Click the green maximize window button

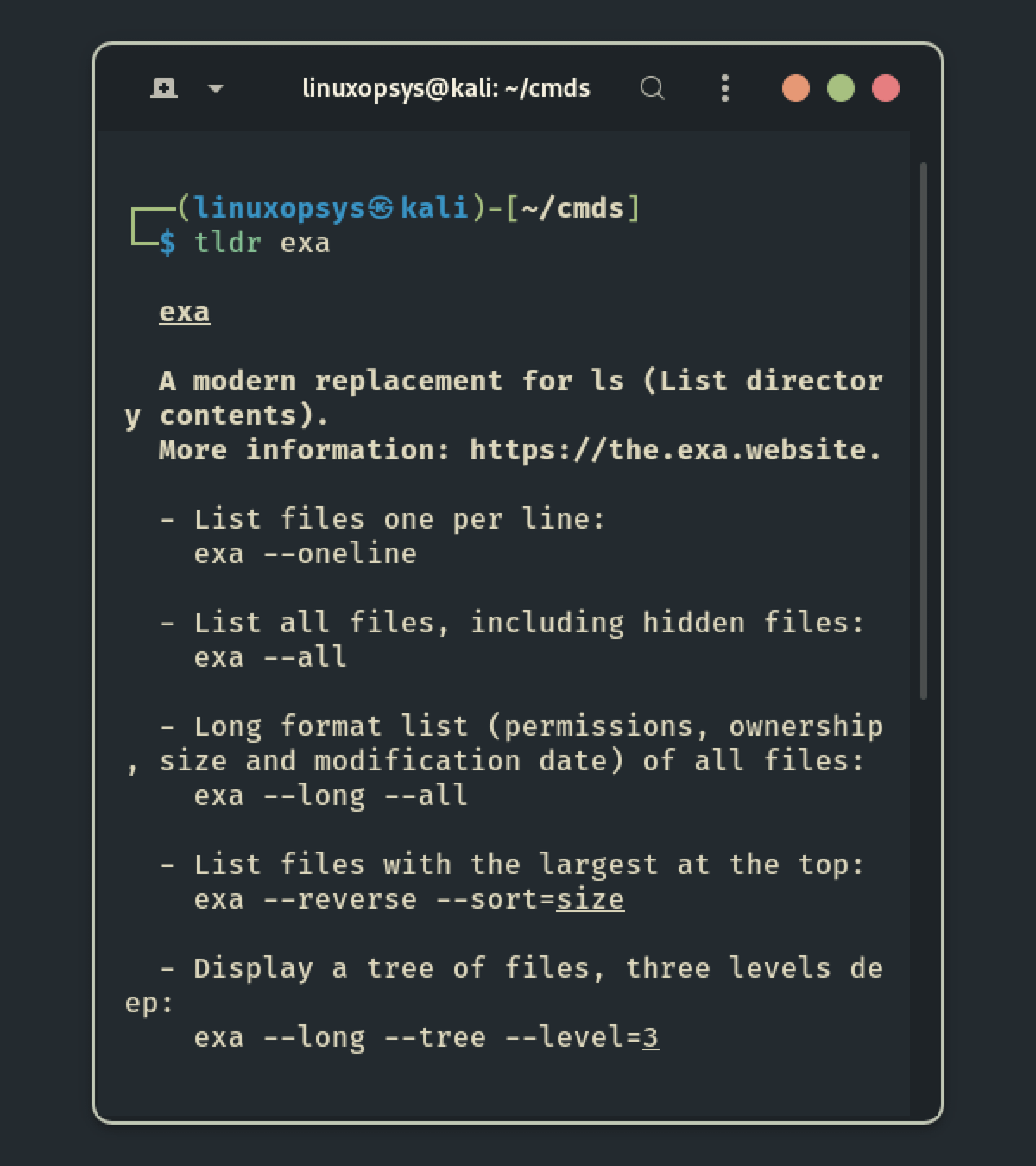840,88
